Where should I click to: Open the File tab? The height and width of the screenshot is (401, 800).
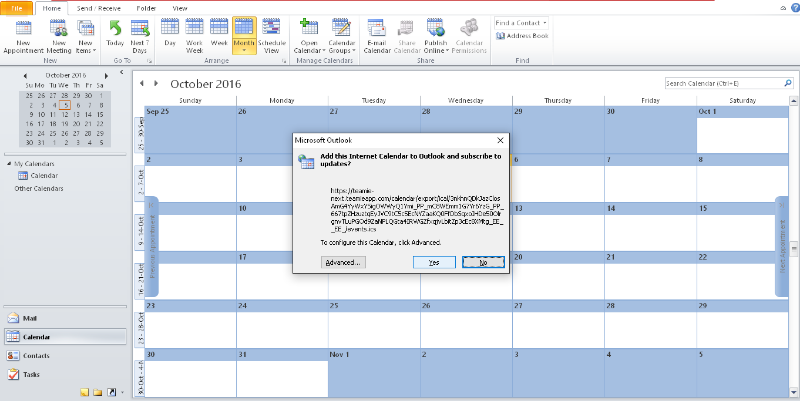coord(17,8)
